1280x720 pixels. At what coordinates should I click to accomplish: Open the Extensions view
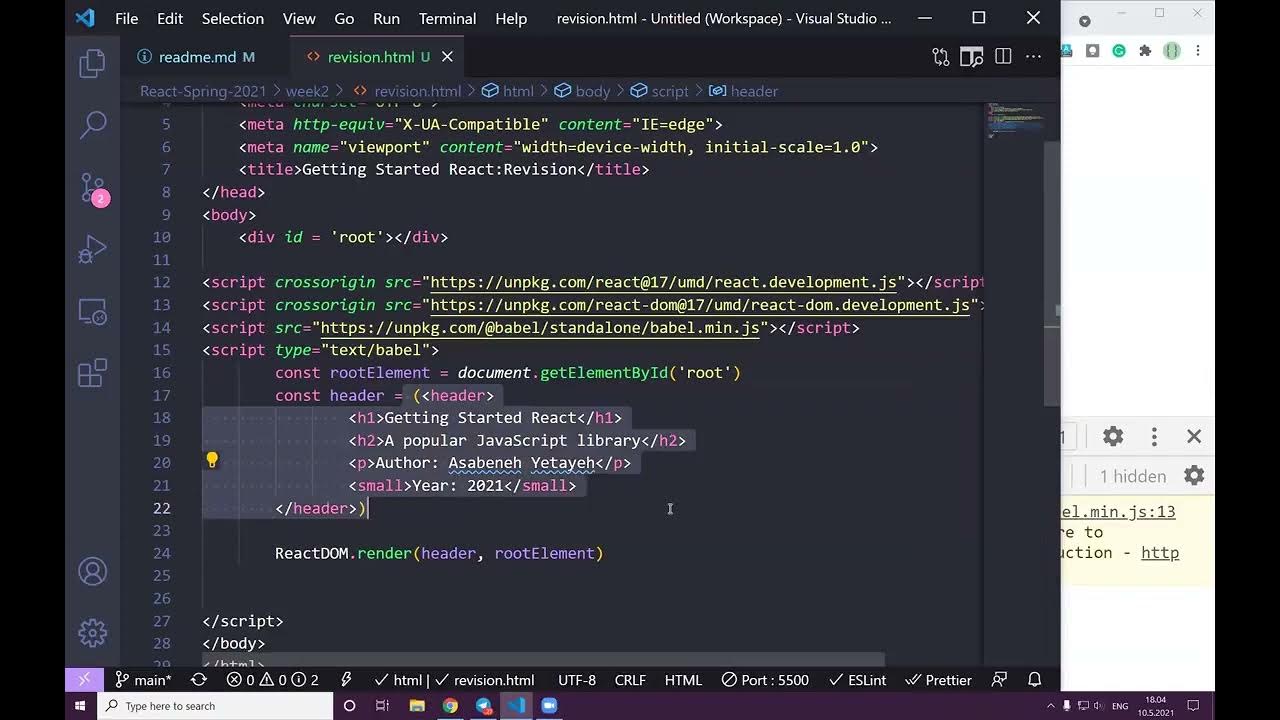click(x=93, y=373)
